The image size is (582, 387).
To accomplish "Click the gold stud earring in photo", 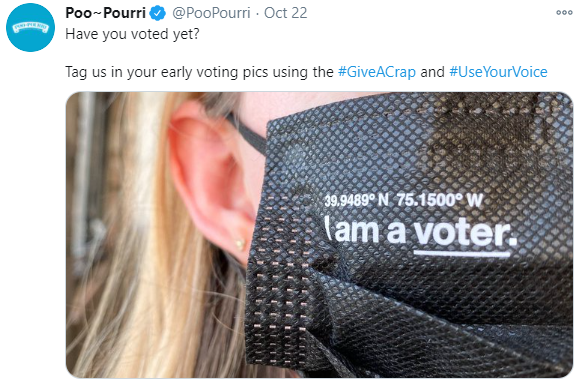I will coord(240,244).
